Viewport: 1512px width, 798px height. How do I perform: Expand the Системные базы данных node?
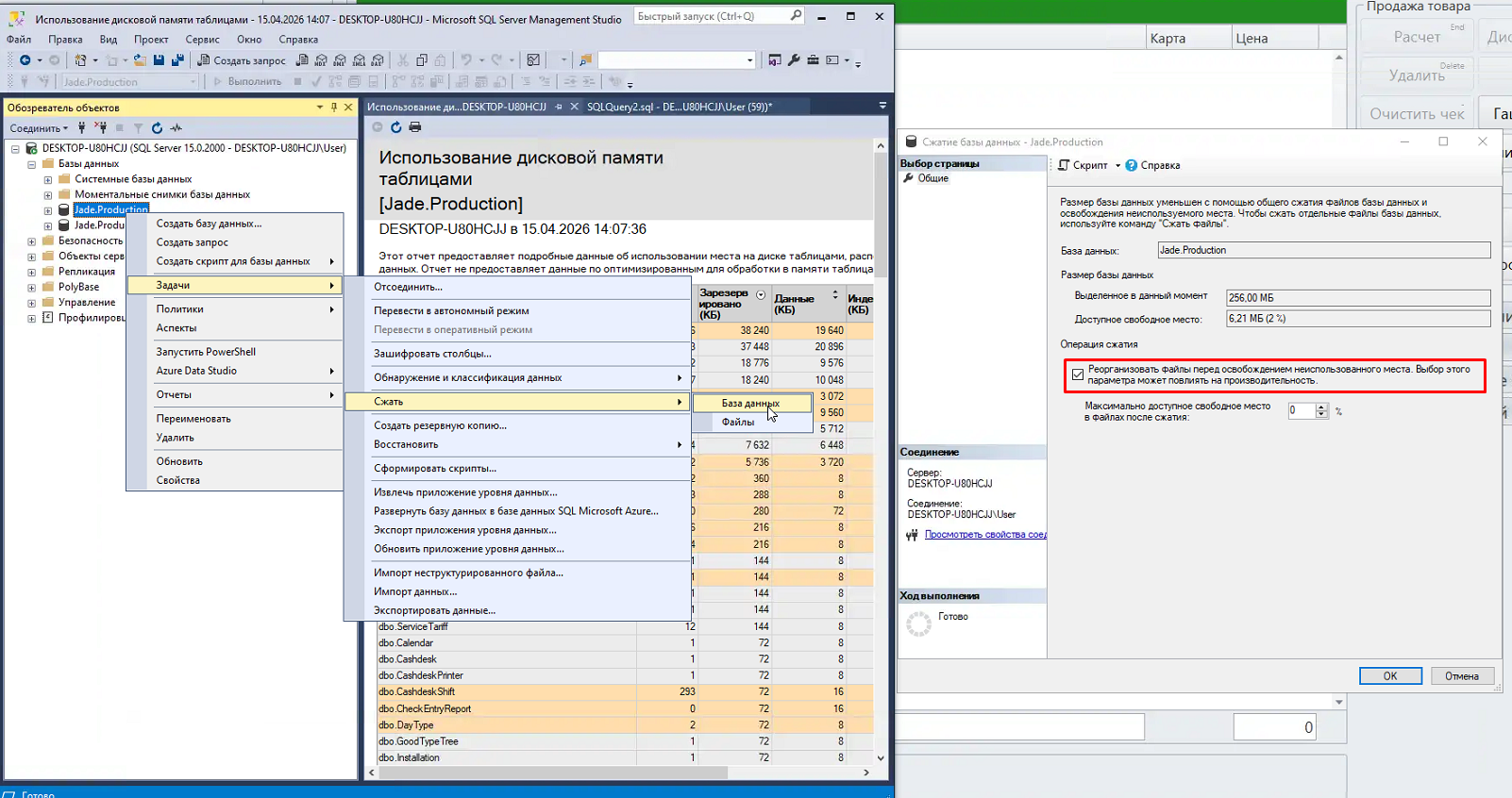(x=48, y=179)
